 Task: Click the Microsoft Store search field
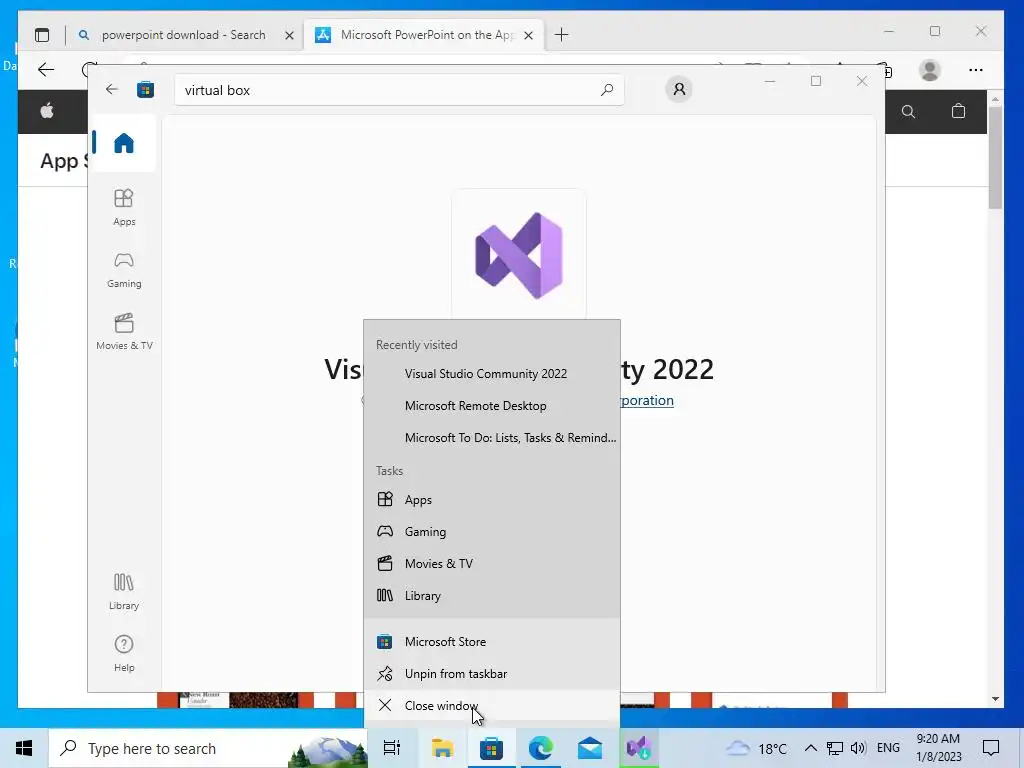coord(399,89)
